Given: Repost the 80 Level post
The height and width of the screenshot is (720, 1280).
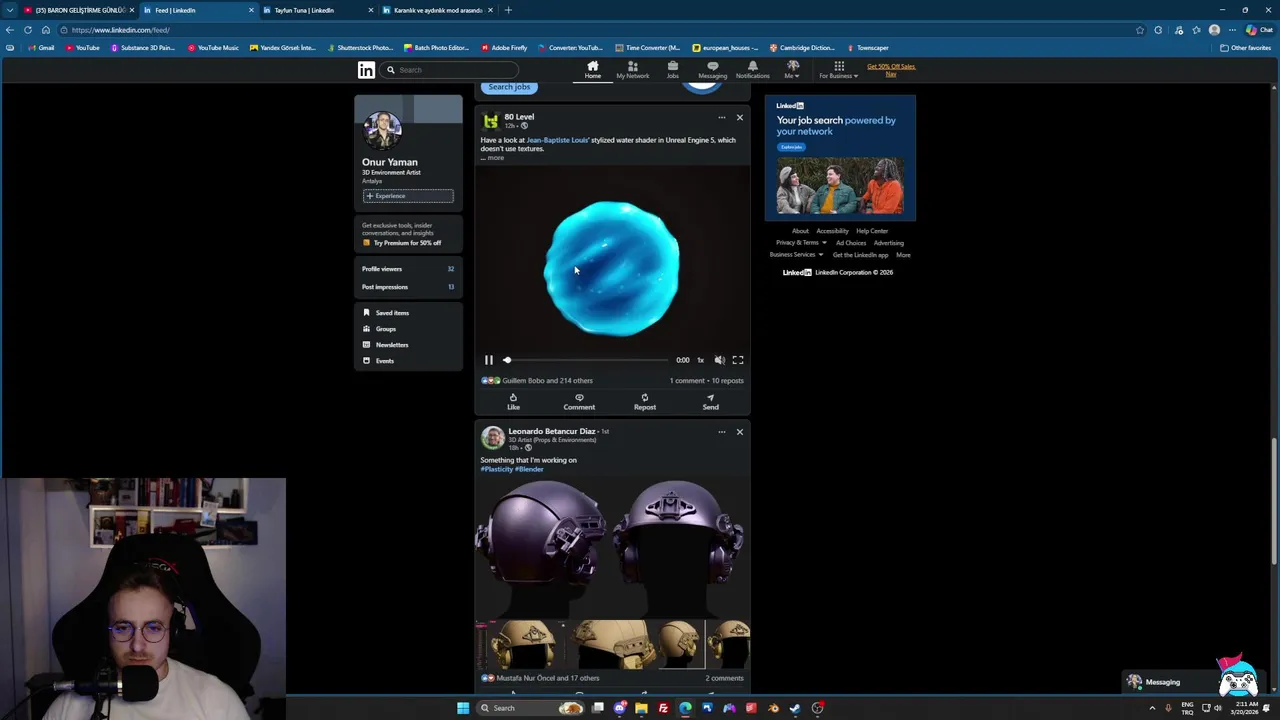Looking at the screenshot, I should point(645,401).
